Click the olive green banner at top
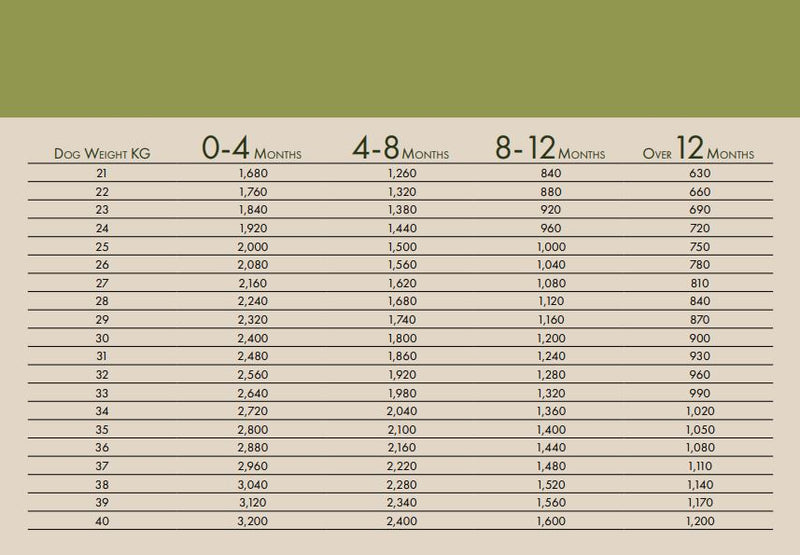Image resolution: width=800 pixels, height=555 pixels. click(x=400, y=58)
